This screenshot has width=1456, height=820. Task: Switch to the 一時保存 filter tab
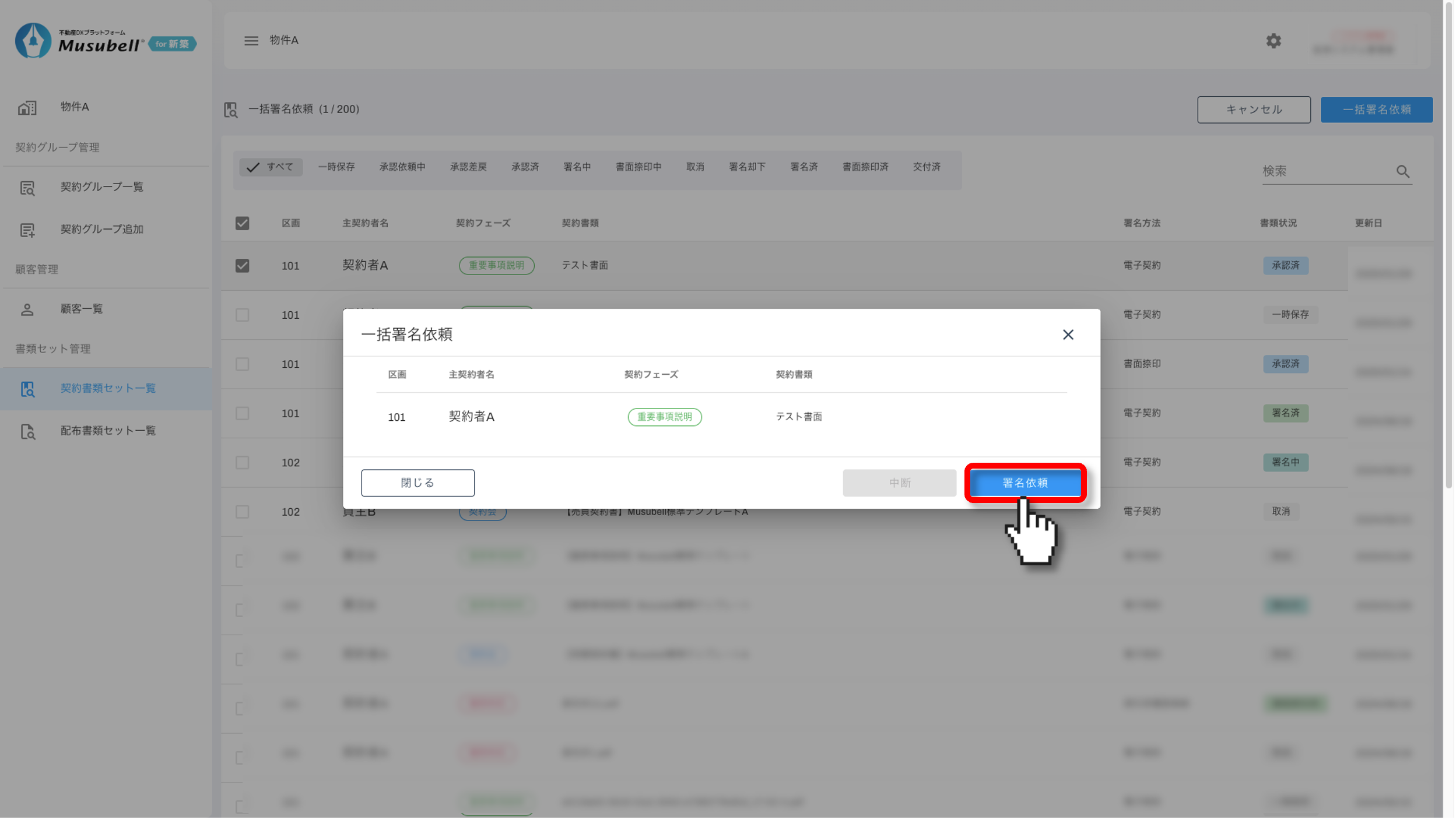point(336,167)
